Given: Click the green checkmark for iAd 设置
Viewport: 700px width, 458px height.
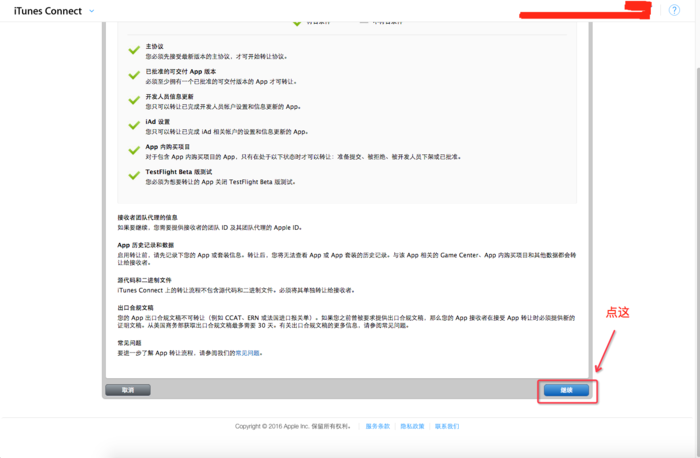Looking at the screenshot, I should (134, 125).
